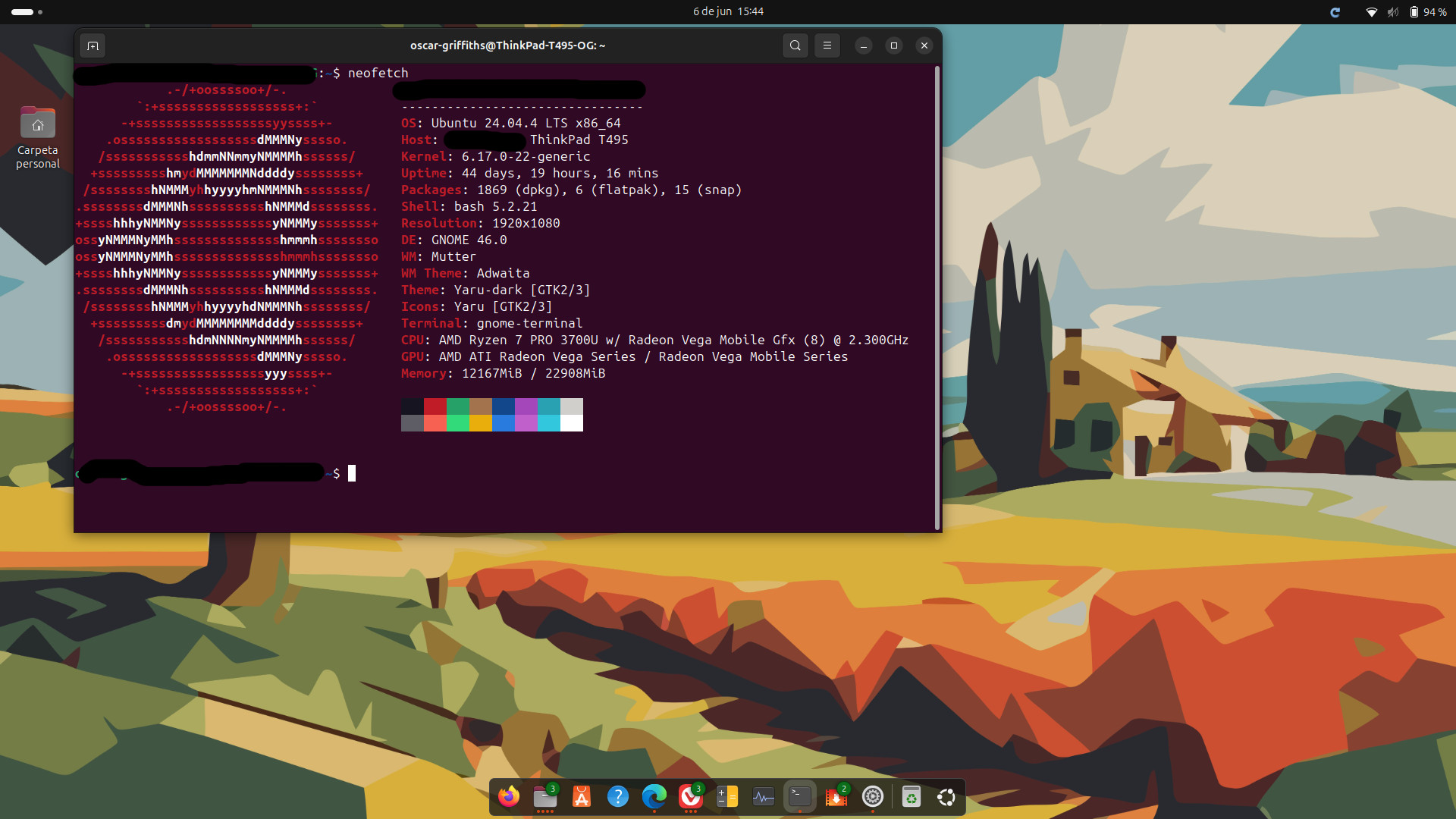The height and width of the screenshot is (819, 1456).
Task: Open the Trash from the dock
Action: pyautogui.click(x=912, y=796)
